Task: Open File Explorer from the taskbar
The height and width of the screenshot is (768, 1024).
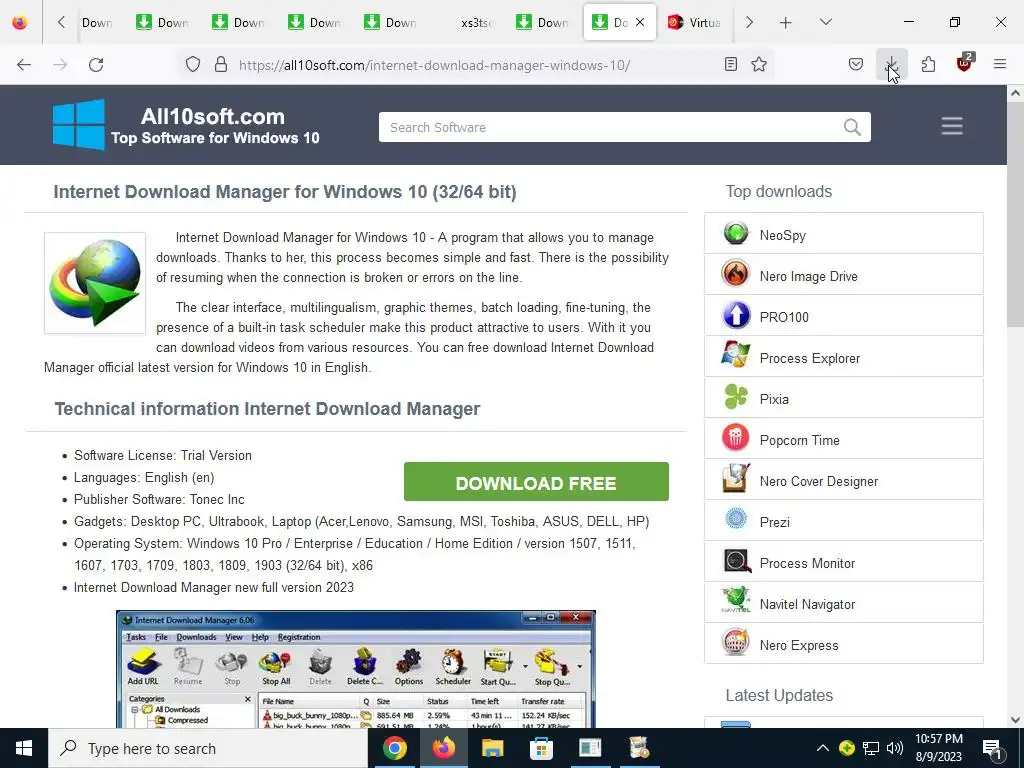Action: point(492,748)
